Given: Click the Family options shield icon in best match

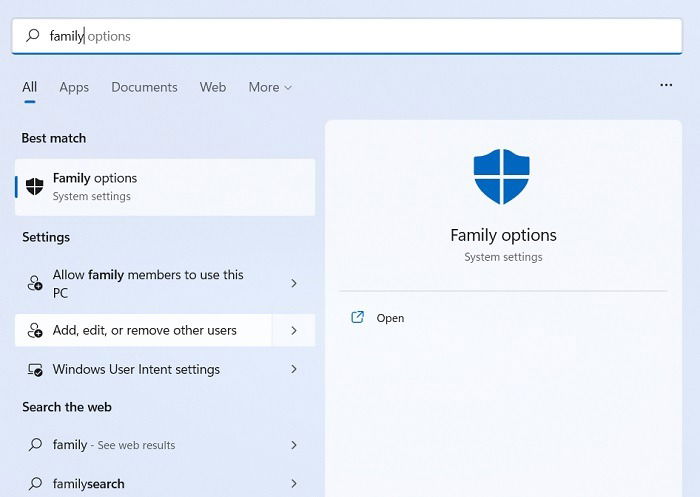Looking at the screenshot, I should click(35, 186).
